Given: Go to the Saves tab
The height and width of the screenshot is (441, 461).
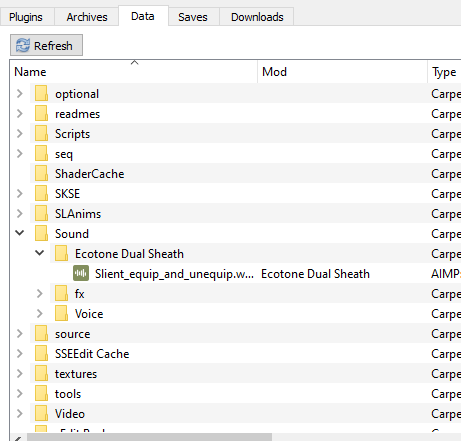Looking at the screenshot, I should point(193,17).
